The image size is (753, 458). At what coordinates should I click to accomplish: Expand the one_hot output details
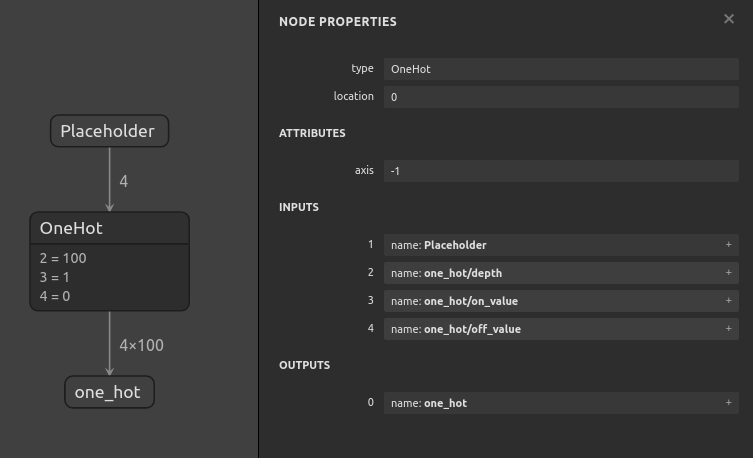point(728,403)
